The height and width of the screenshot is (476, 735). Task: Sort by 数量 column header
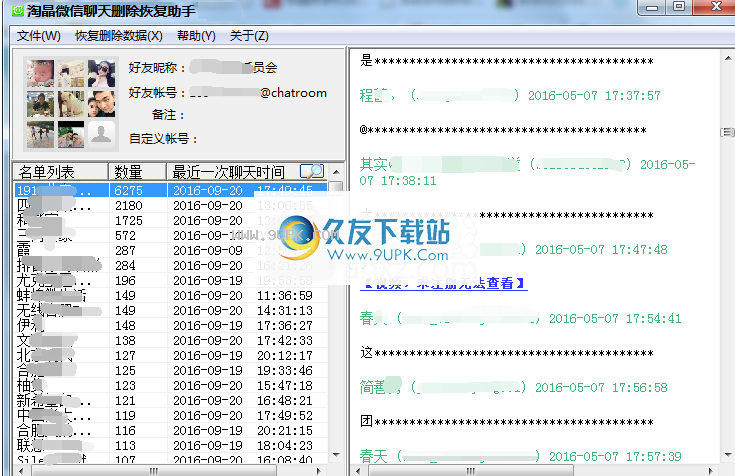coord(137,172)
